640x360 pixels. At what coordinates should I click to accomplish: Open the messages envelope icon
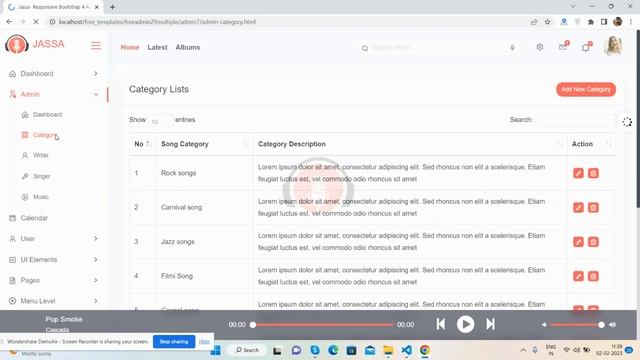tap(563, 46)
